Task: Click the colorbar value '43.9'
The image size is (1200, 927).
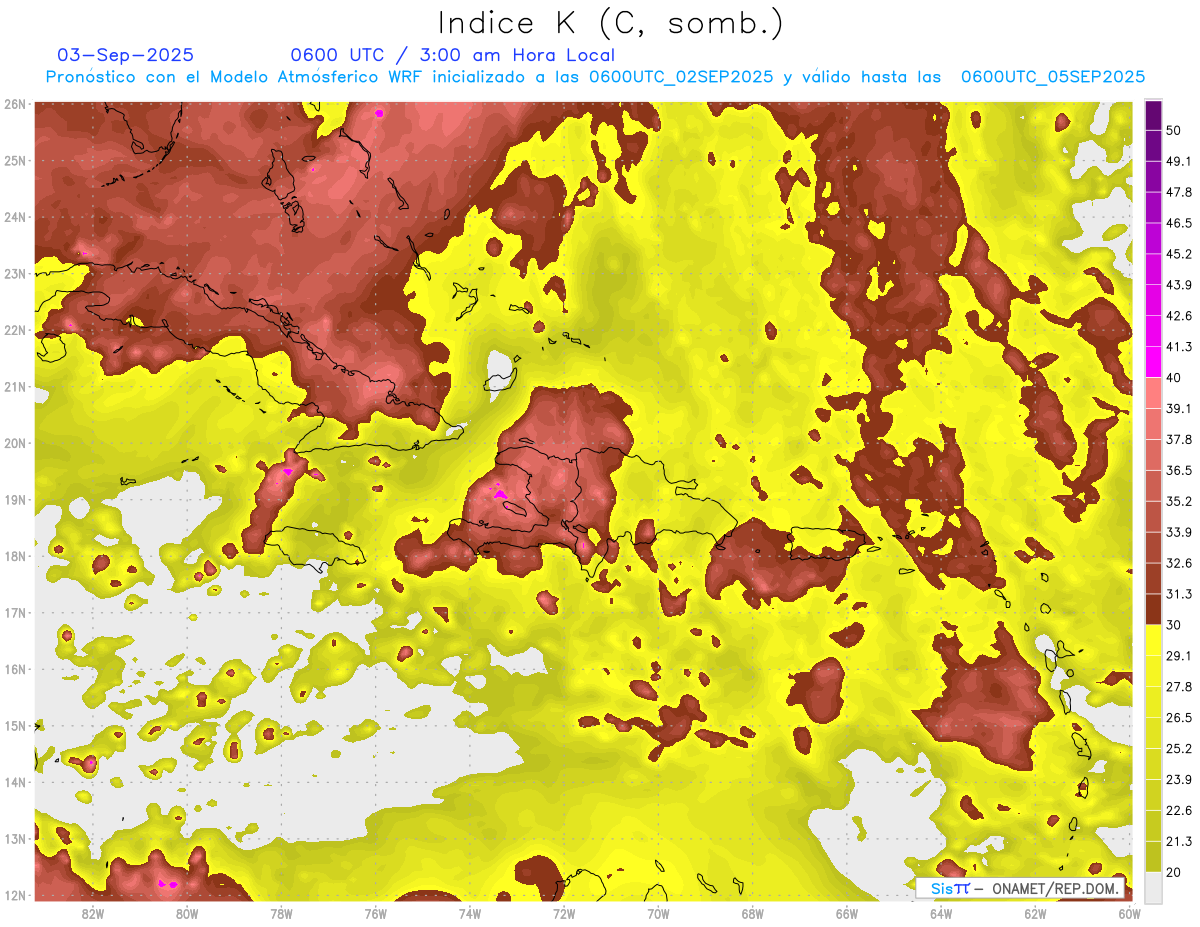Action: tap(1178, 285)
